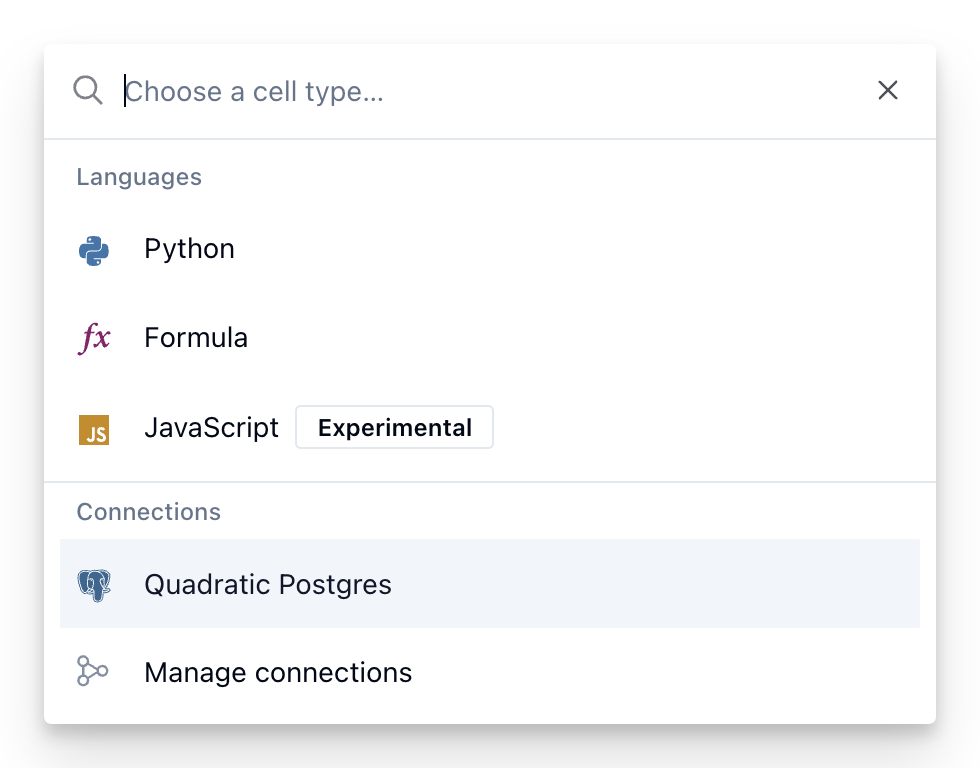Image resolution: width=980 pixels, height=768 pixels.
Task: Click the Connections section heading
Action: (149, 512)
